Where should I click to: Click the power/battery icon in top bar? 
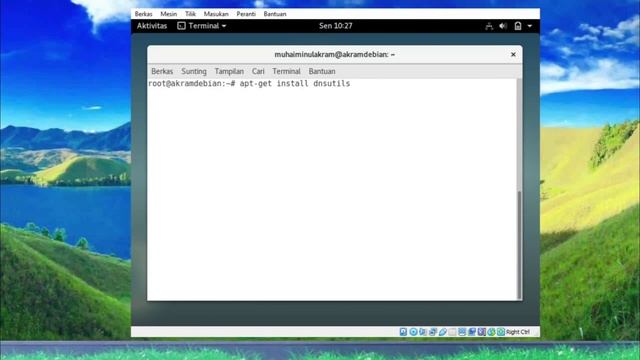tap(518, 26)
